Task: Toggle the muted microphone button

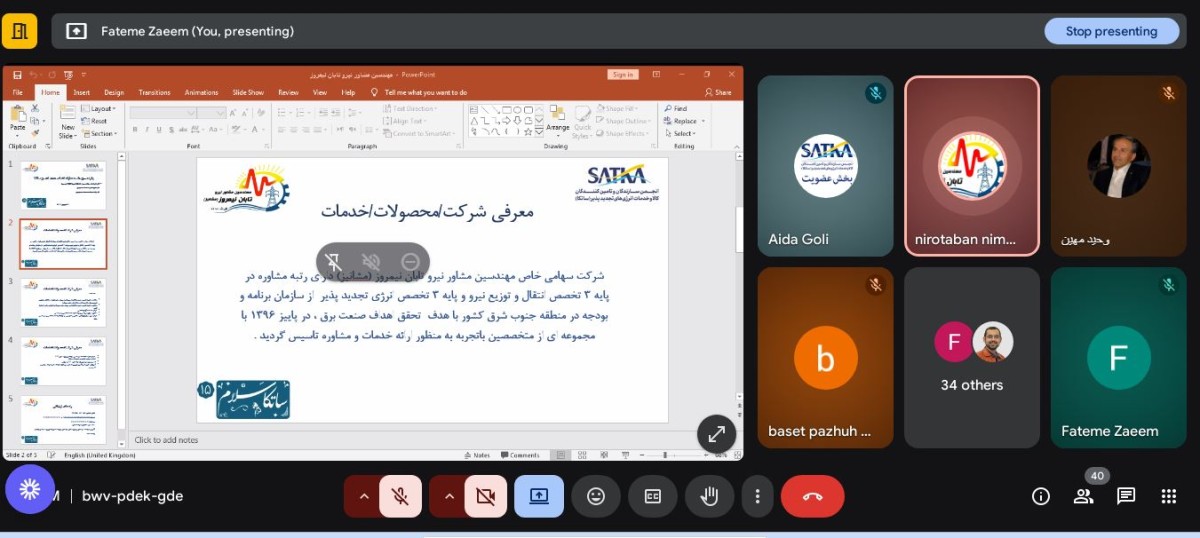Action: pos(401,496)
